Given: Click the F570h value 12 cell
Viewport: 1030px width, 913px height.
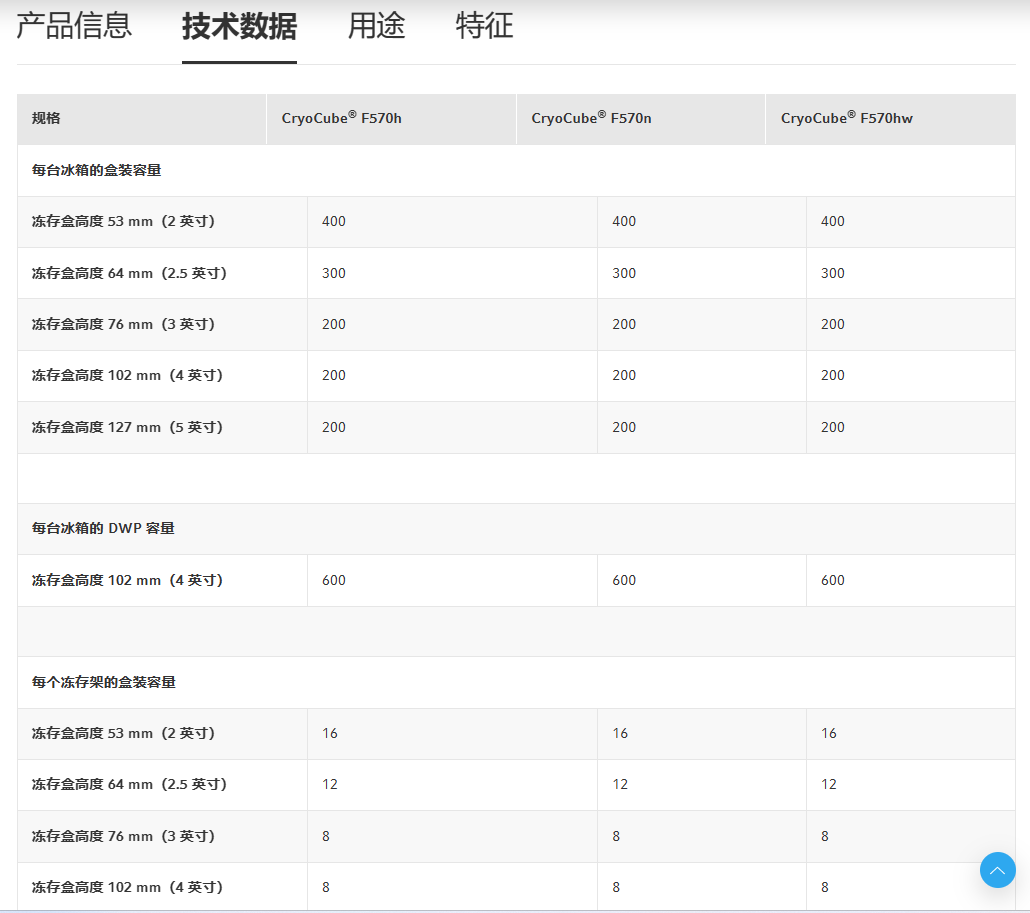Looking at the screenshot, I should [x=452, y=784].
